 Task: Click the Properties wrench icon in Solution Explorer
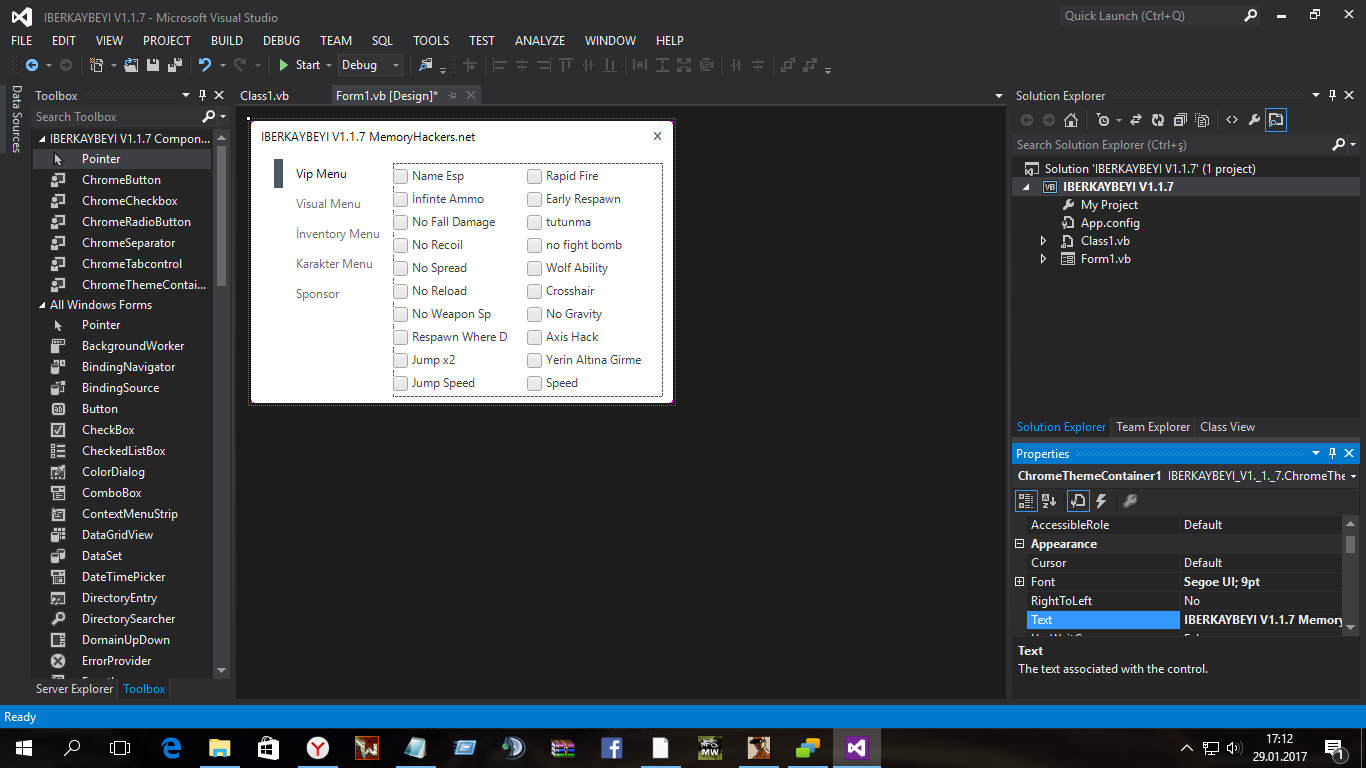[1254, 120]
